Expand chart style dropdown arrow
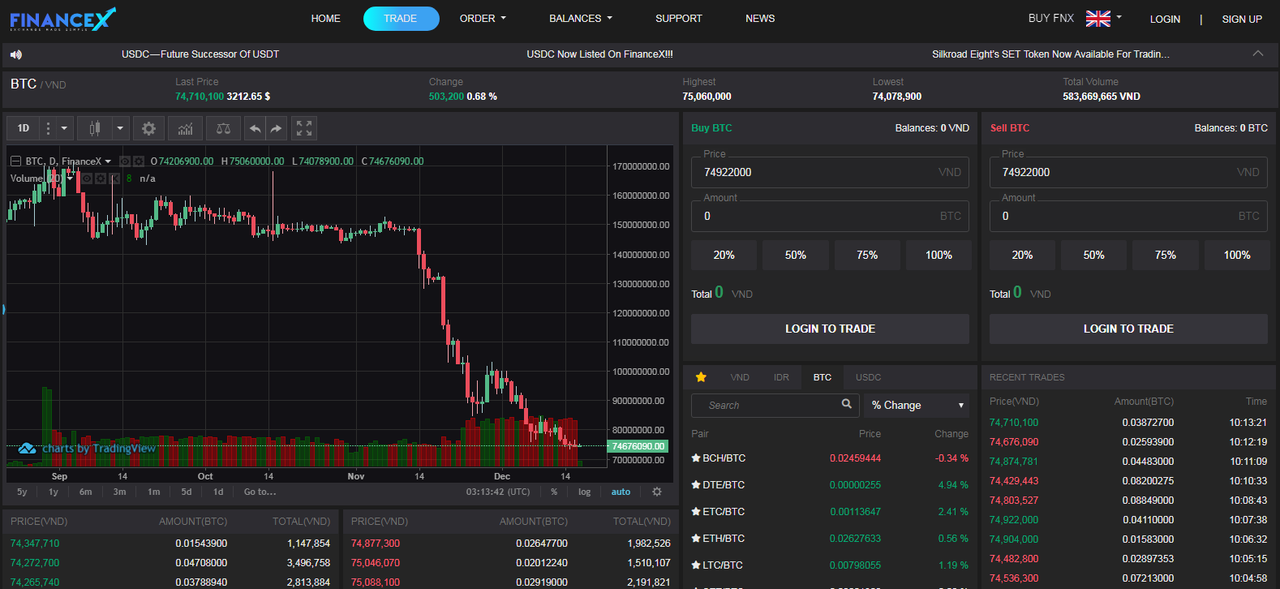Viewport: 1280px width, 589px height. click(121, 128)
